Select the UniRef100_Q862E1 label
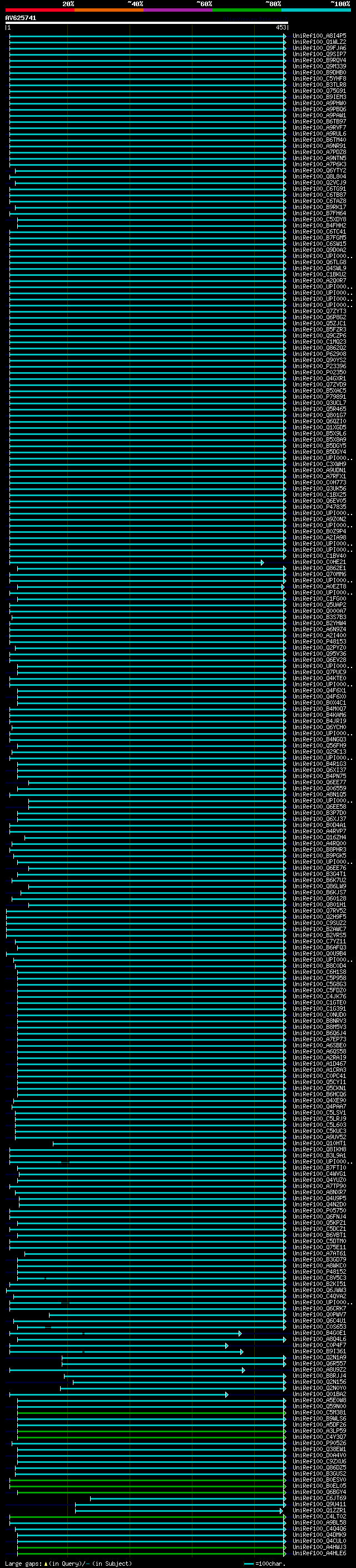The image size is (356, 1568). tap(319, 568)
